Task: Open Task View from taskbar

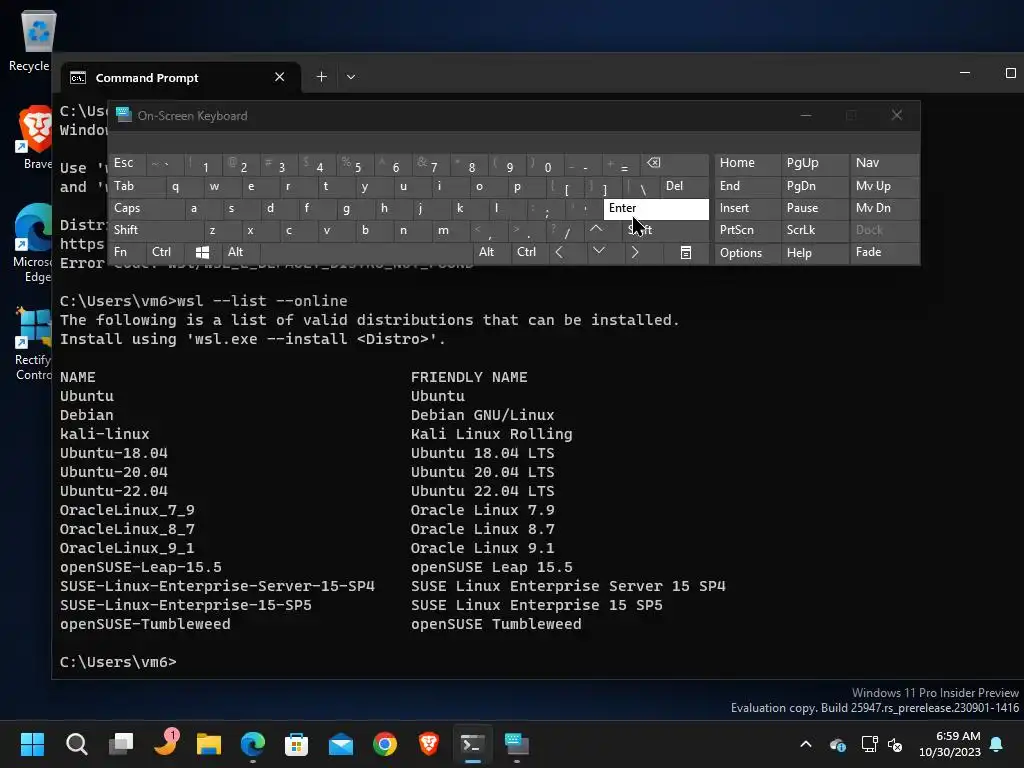Action: coord(121,744)
